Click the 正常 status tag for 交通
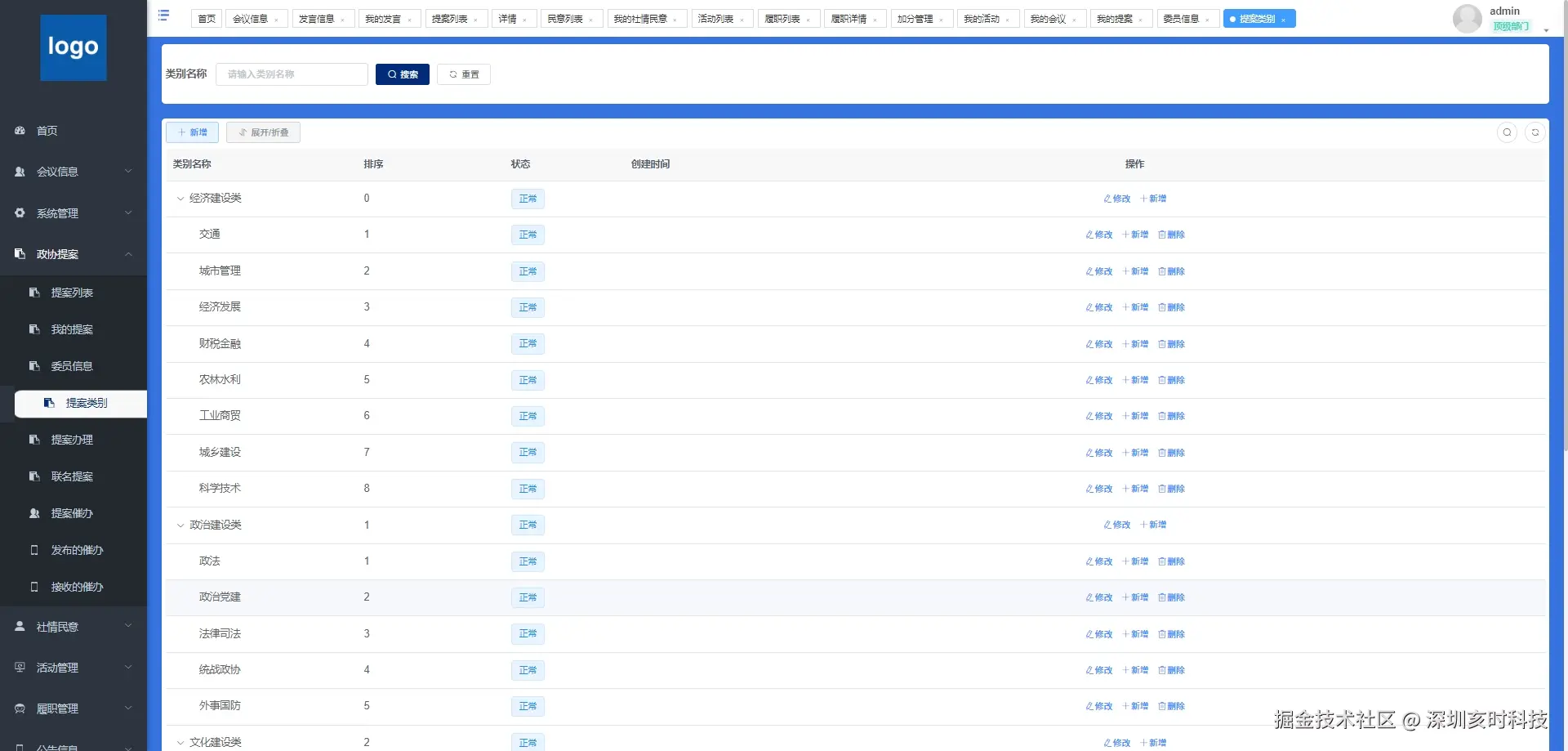The image size is (1568, 751). point(528,235)
